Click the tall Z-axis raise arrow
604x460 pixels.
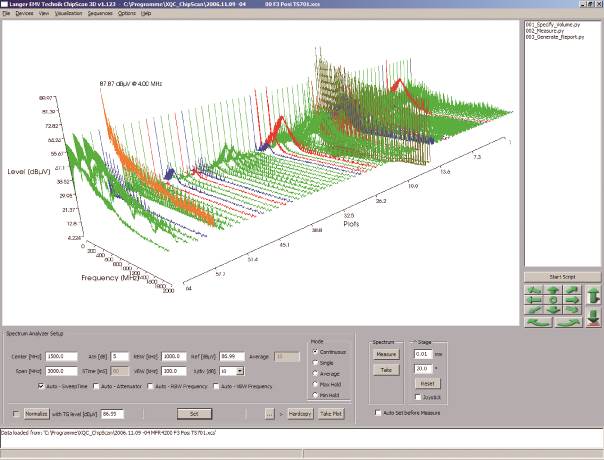pyautogui.click(x=594, y=295)
